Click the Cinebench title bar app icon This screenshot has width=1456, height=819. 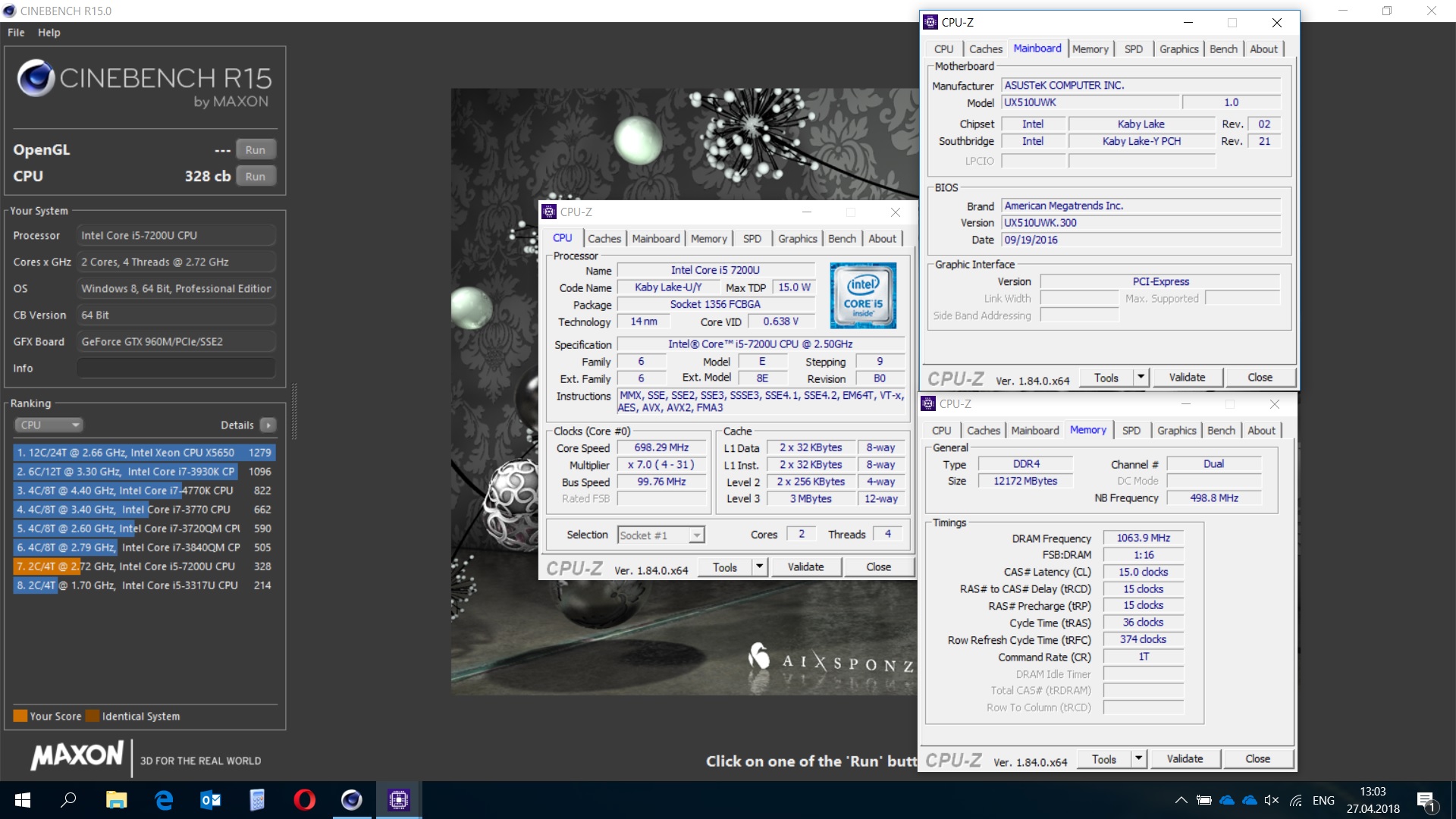click(x=10, y=11)
